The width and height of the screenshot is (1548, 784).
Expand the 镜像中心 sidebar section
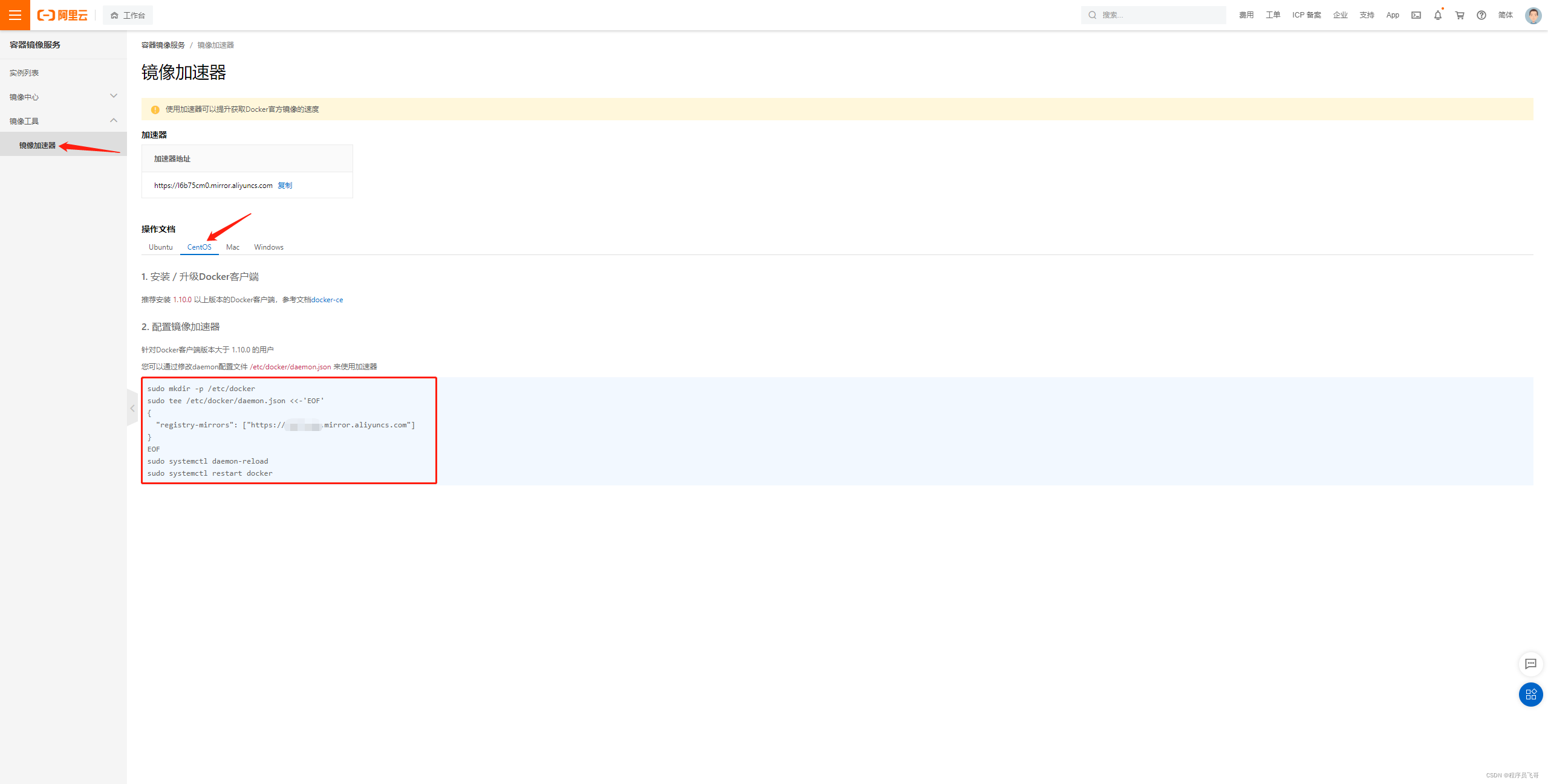coord(63,97)
